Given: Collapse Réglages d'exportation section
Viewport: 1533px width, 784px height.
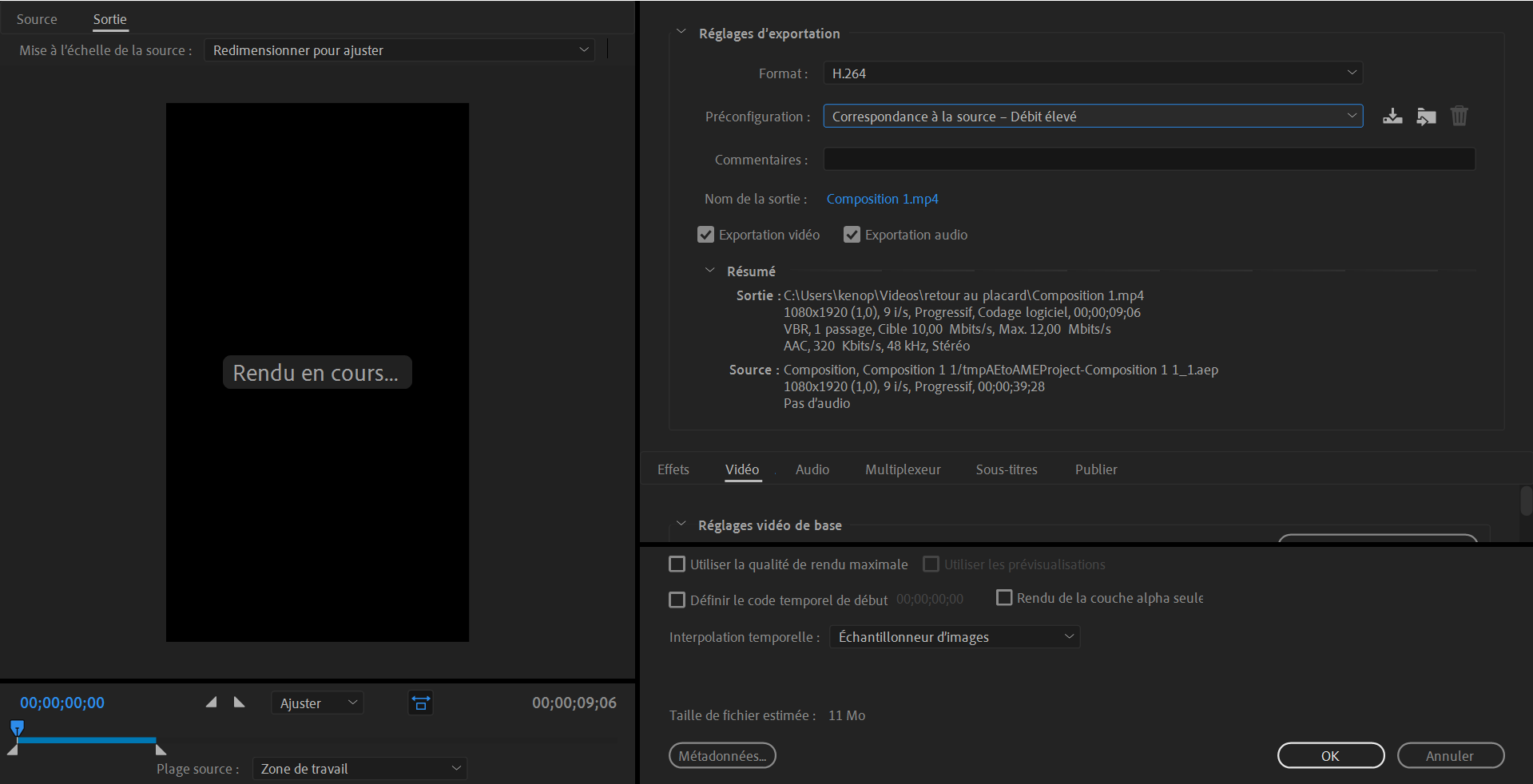Looking at the screenshot, I should pos(681,33).
